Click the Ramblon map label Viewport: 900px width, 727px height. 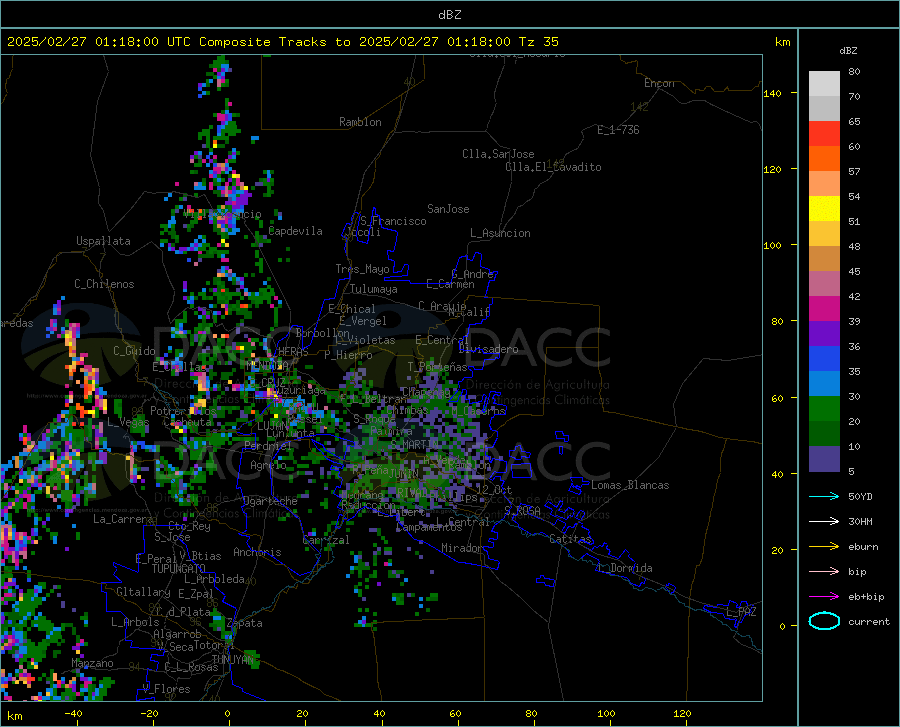click(x=360, y=122)
